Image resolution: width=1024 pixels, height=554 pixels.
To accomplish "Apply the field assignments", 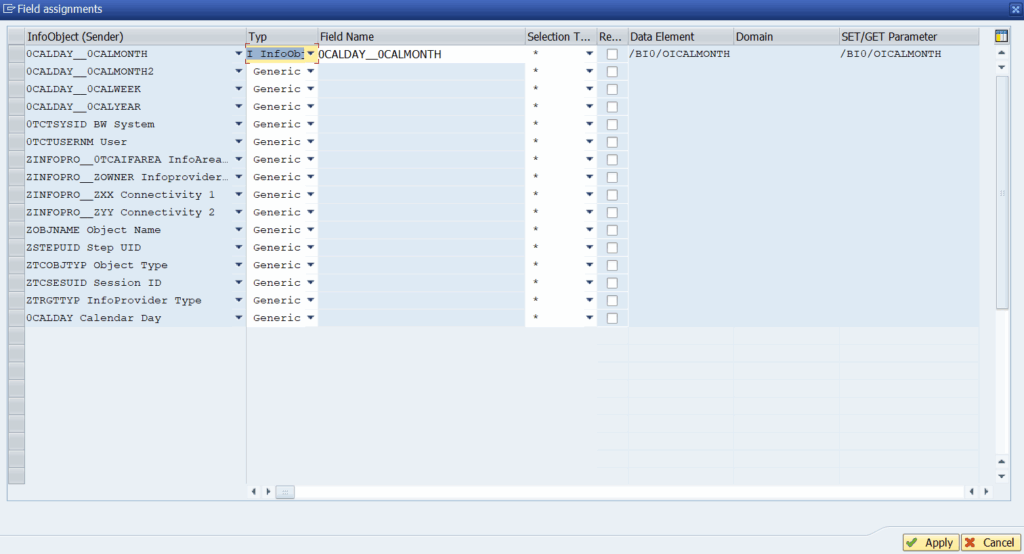I will (931, 542).
